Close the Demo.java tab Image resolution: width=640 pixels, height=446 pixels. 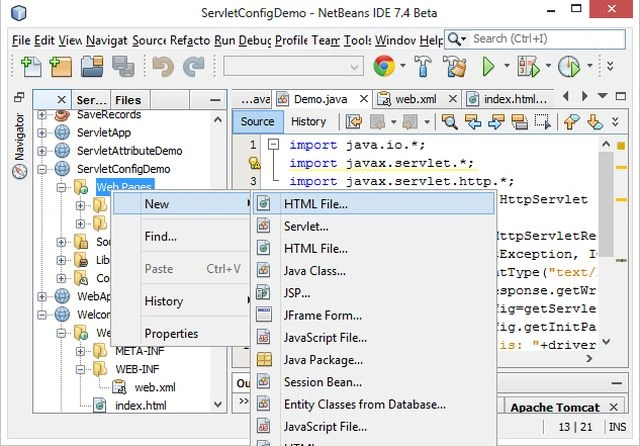(x=364, y=99)
